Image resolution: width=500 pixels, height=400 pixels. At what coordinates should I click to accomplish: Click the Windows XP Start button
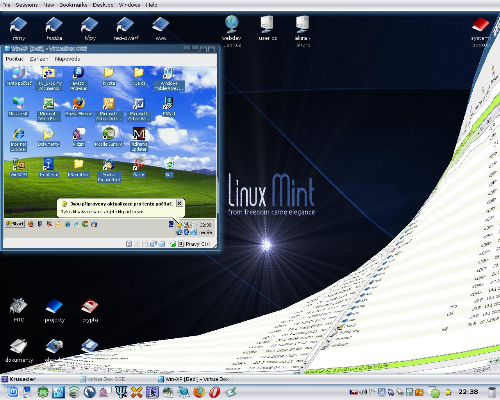[15, 224]
